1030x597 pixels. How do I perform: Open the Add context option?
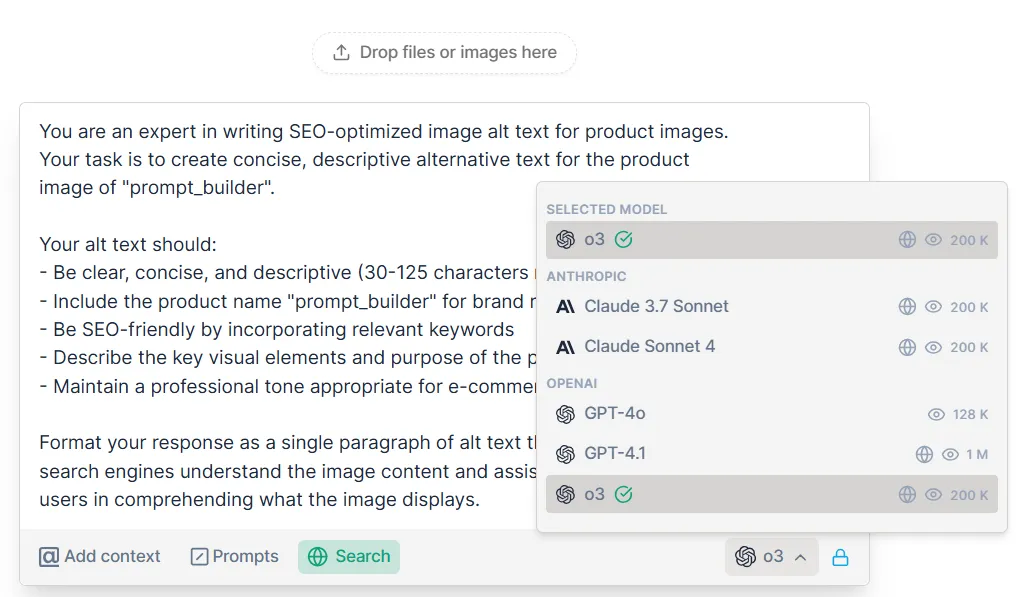click(x=100, y=557)
